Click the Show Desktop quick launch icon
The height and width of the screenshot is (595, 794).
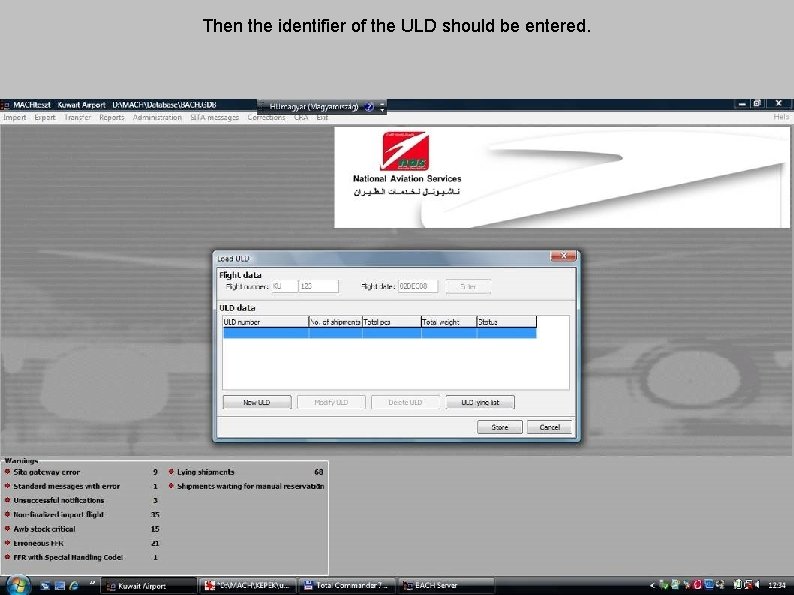coord(45,585)
